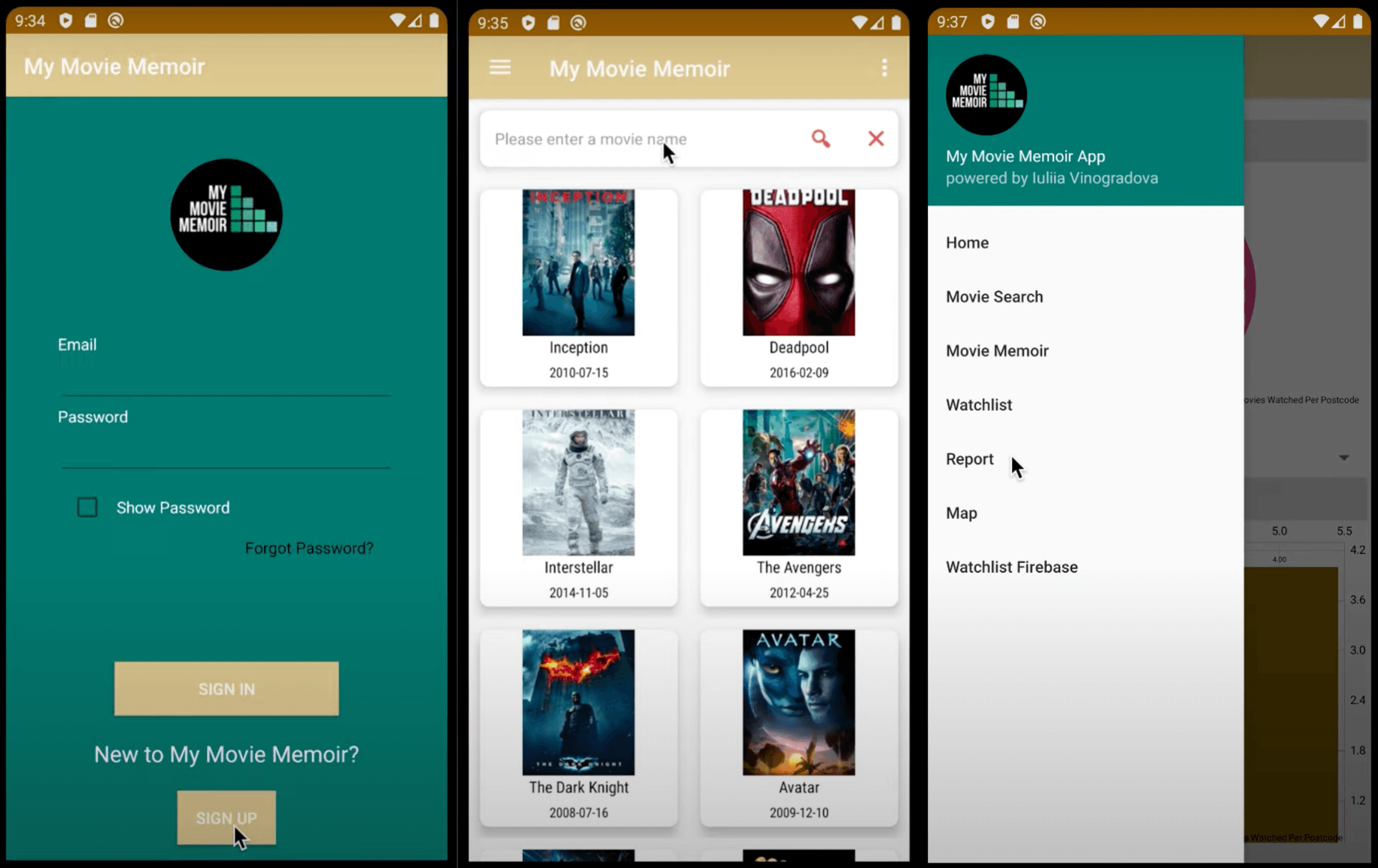Click 'powered by Iuliia Vinogradova' text
The height and width of the screenshot is (868, 1378).
coord(1052,178)
